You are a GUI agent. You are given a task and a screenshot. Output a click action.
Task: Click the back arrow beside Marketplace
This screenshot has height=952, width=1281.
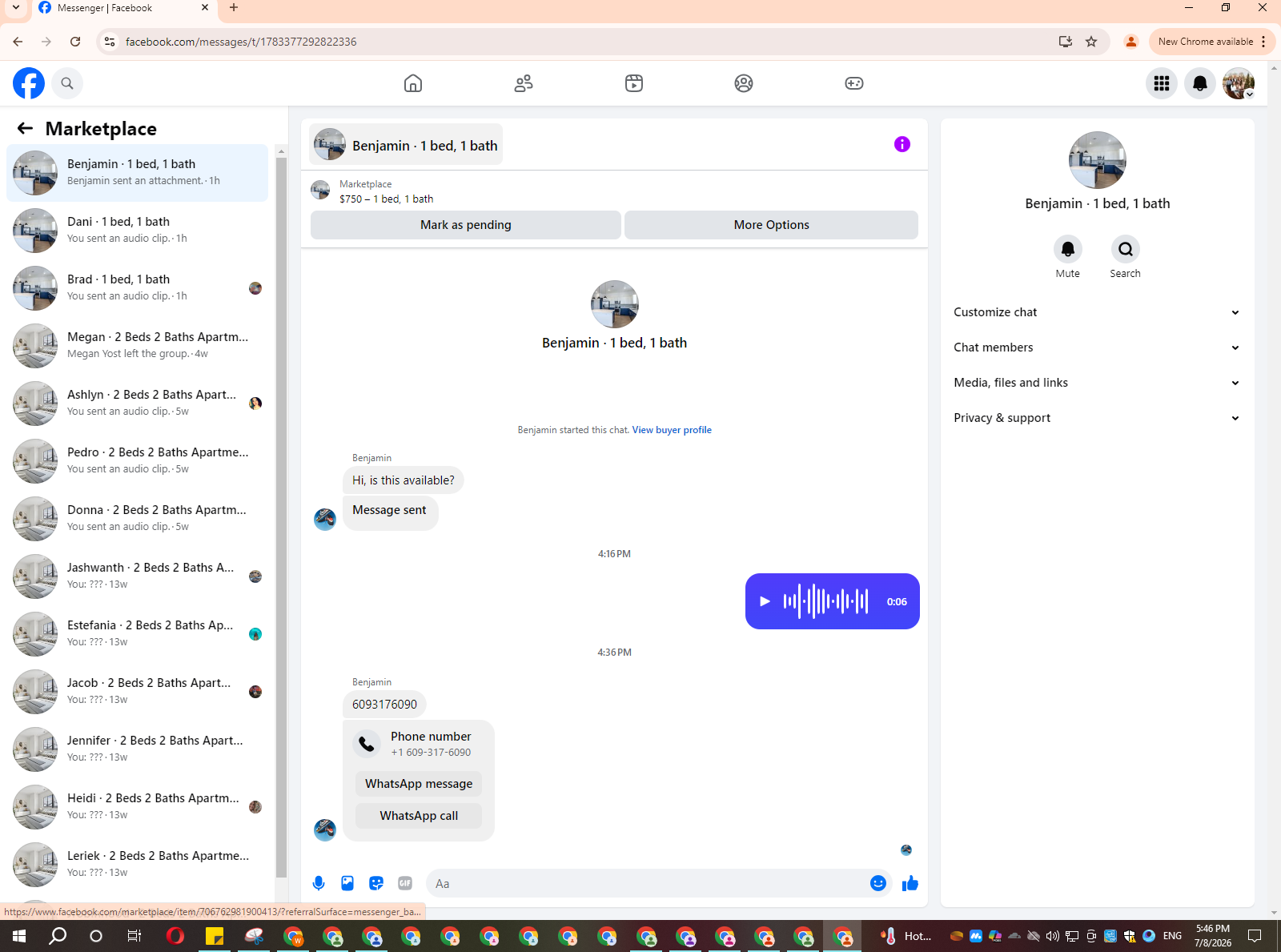pos(26,129)
